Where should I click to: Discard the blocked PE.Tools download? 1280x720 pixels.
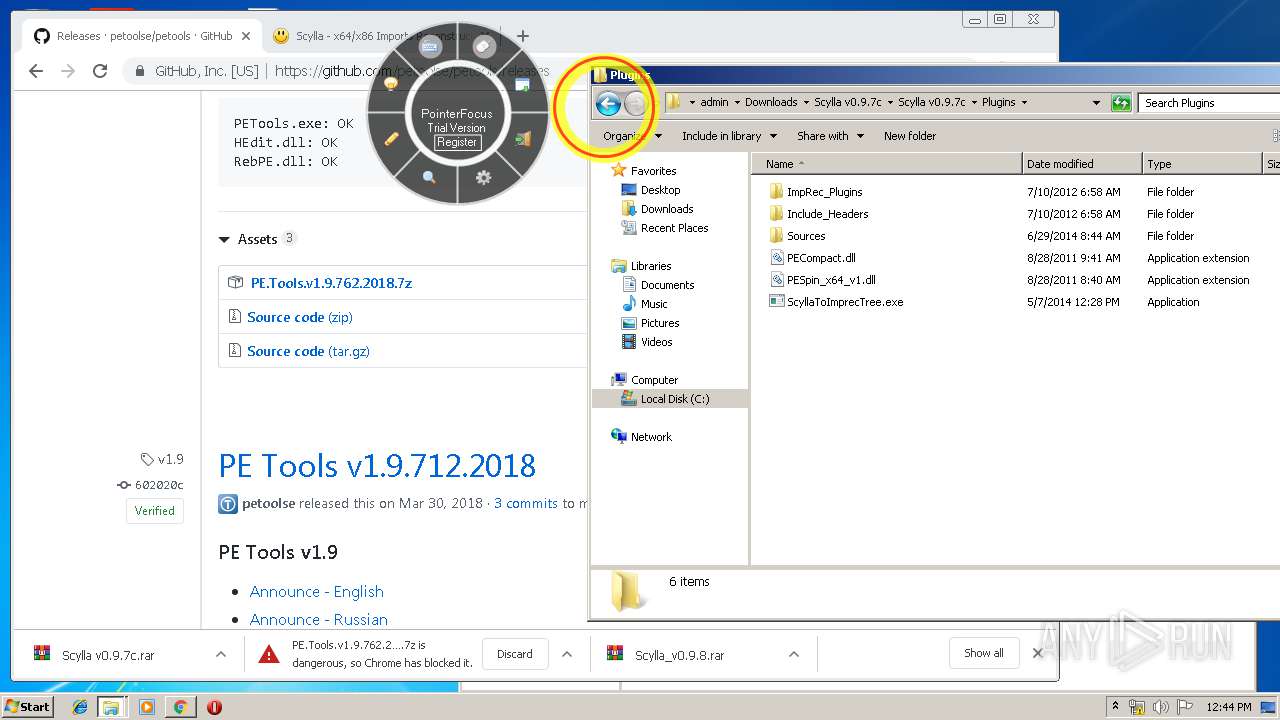click(515, 654)
